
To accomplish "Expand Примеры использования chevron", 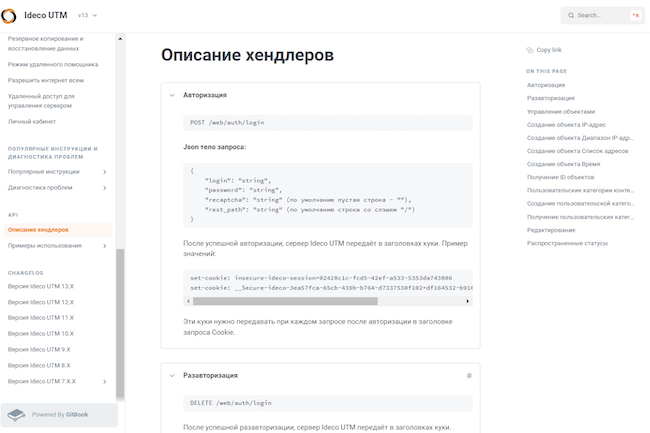I will (x=104, y=246).
